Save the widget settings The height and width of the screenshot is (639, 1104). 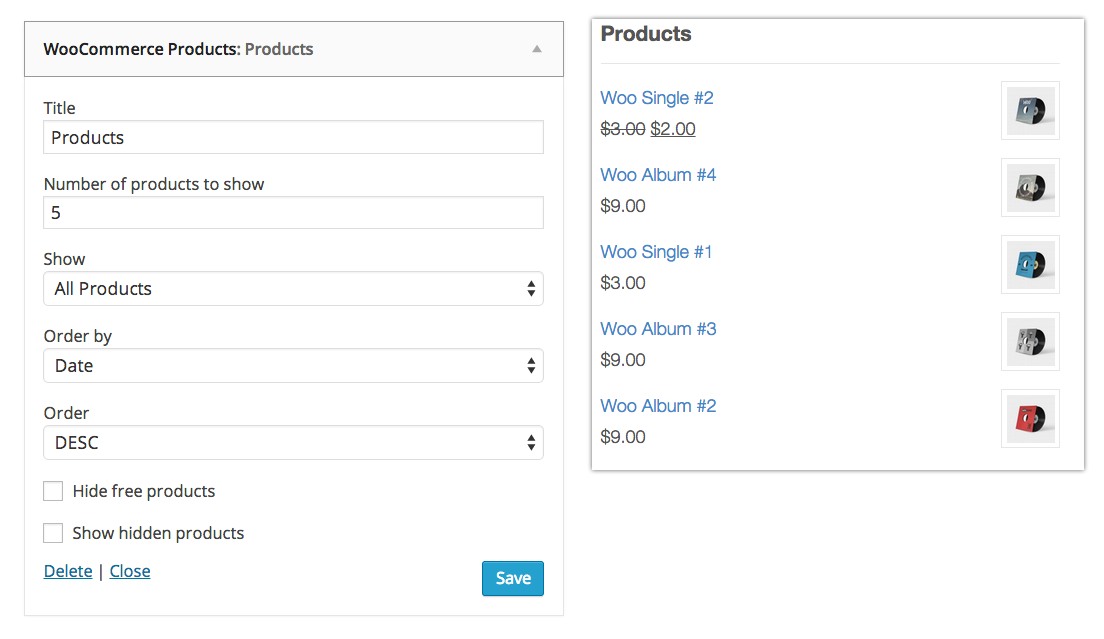click(512, 578)
